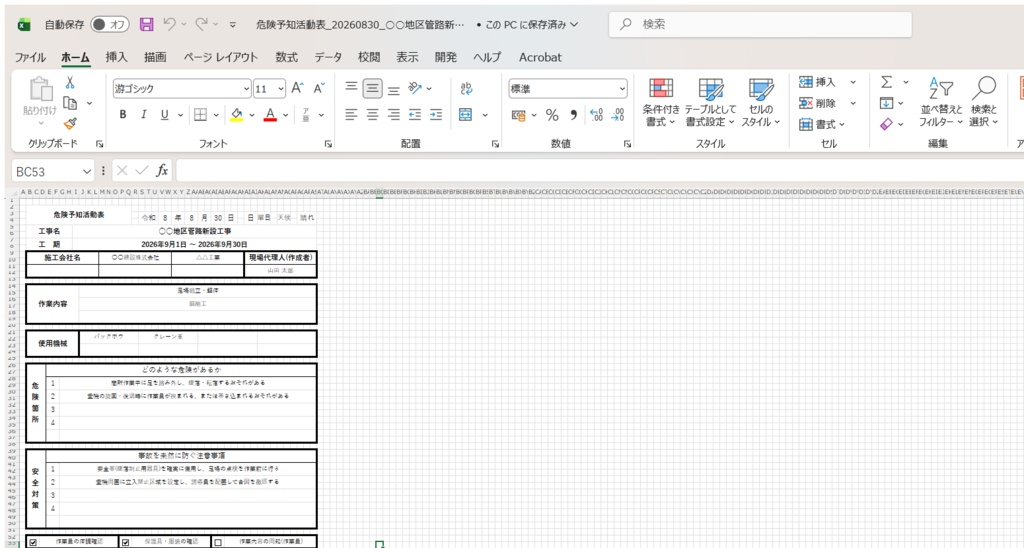Viewport: 1024px width, 548px height.
Task: Toggle Bold formatting
Action: [x=123, y=115]
